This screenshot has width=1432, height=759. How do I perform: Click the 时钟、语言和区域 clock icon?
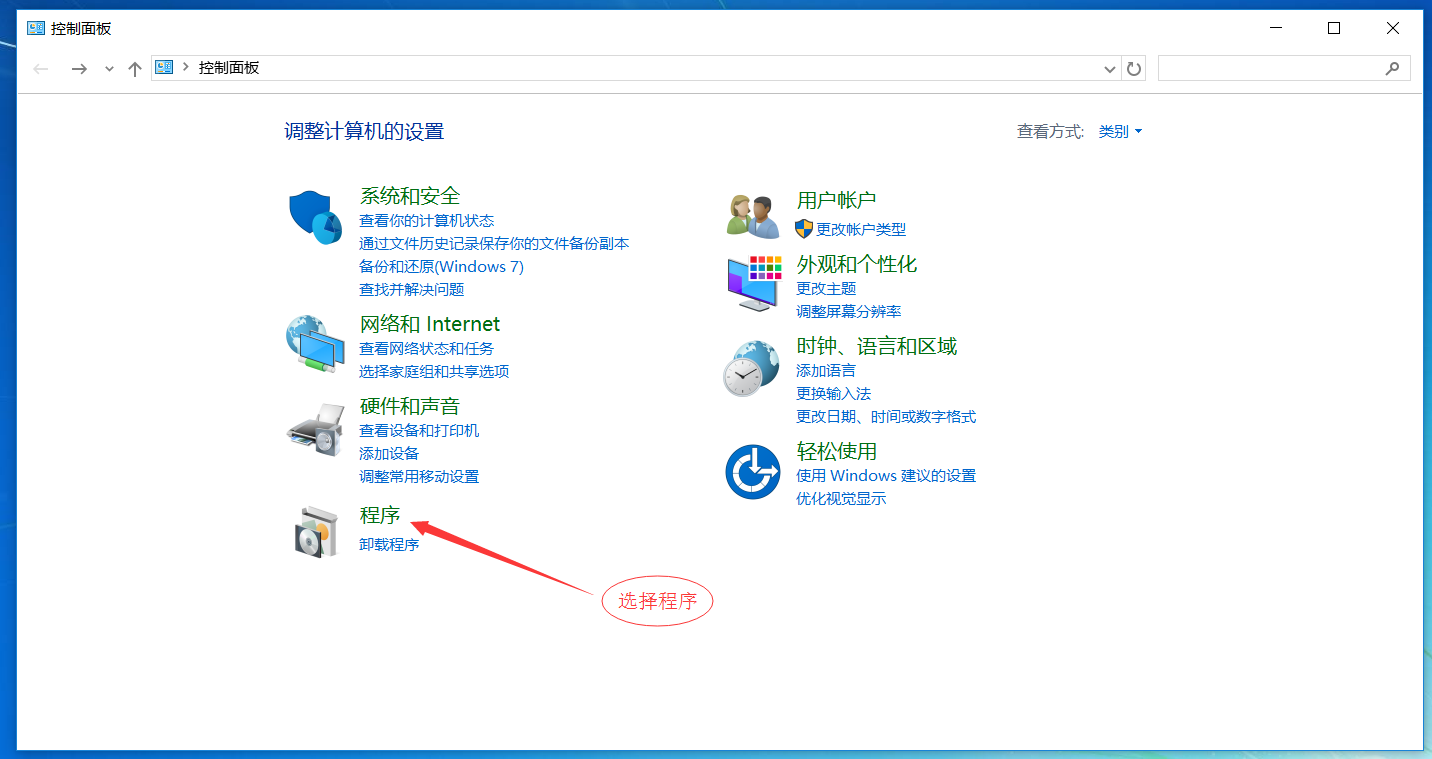click(752, 367)
